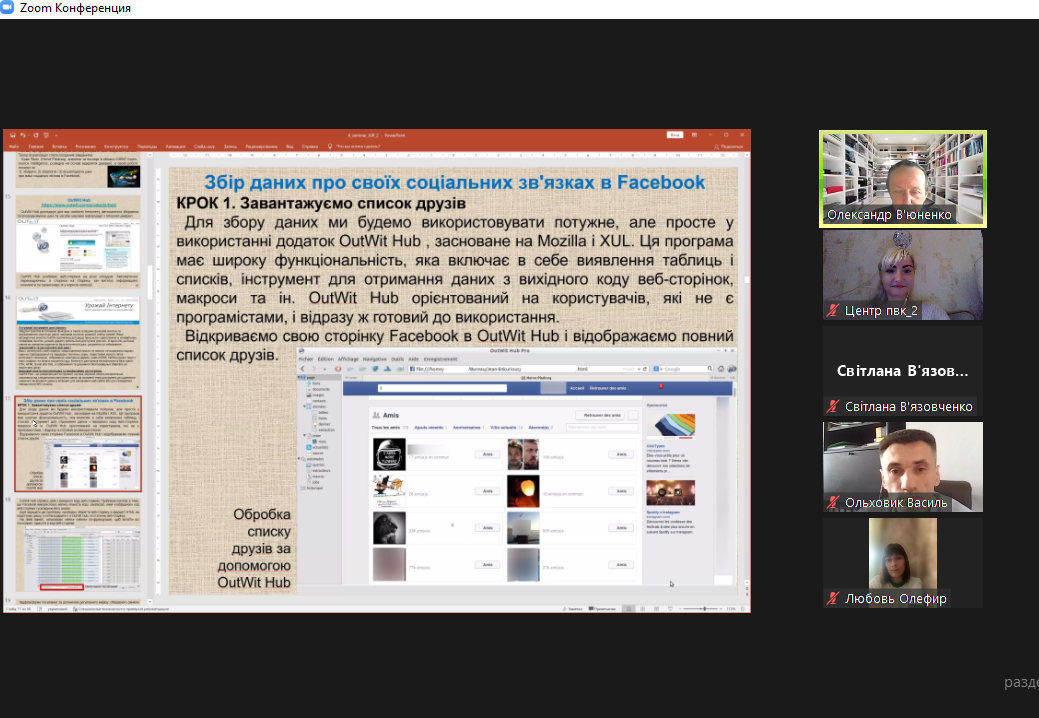Viewport: 1039px width, 718px height.
Task: Click the Undo arrow in PowerPoint toolbar
Action: pyautogui.click(x=23, y=135)
